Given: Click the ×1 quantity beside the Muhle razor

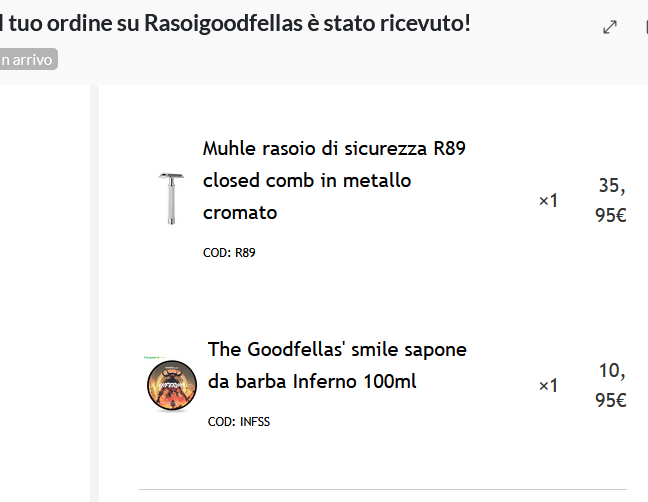Looking at the screenshot, I should [x=548, y=201].
